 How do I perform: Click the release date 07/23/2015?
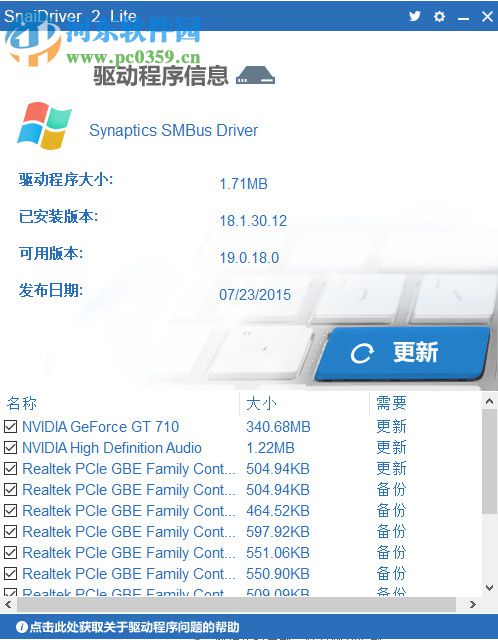click(255, 295)
